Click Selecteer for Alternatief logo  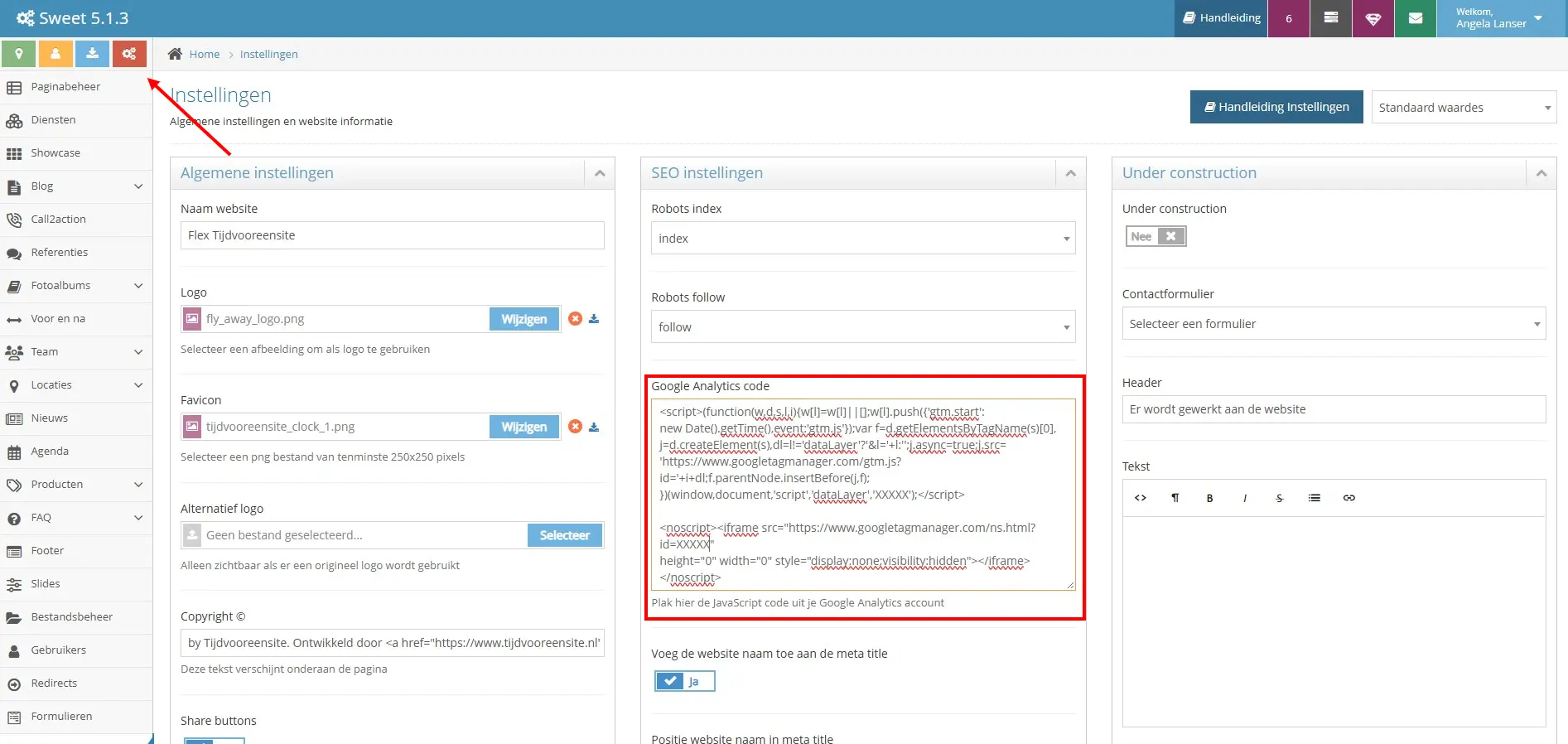[x=565, y=535]
